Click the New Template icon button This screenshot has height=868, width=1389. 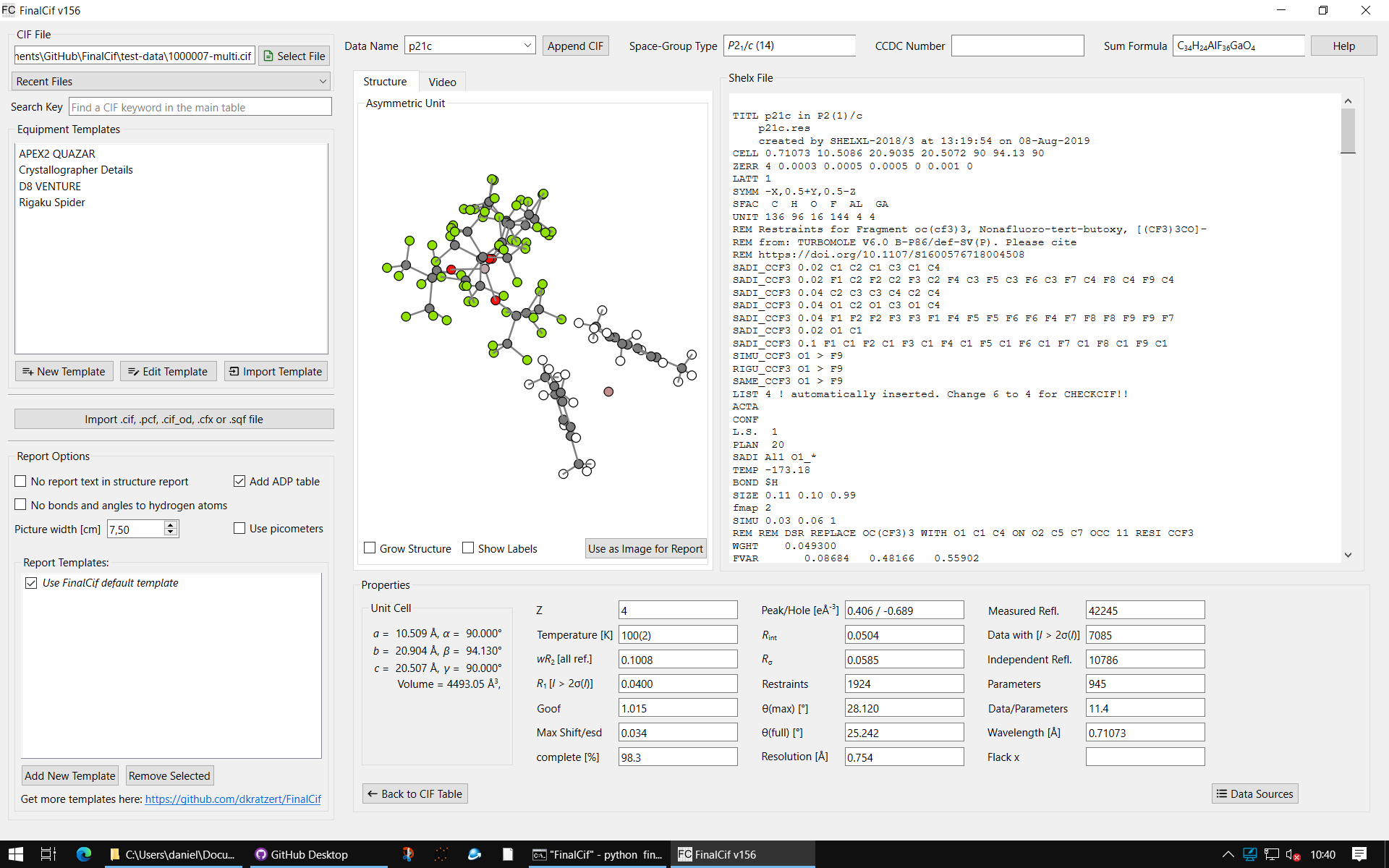28,372
